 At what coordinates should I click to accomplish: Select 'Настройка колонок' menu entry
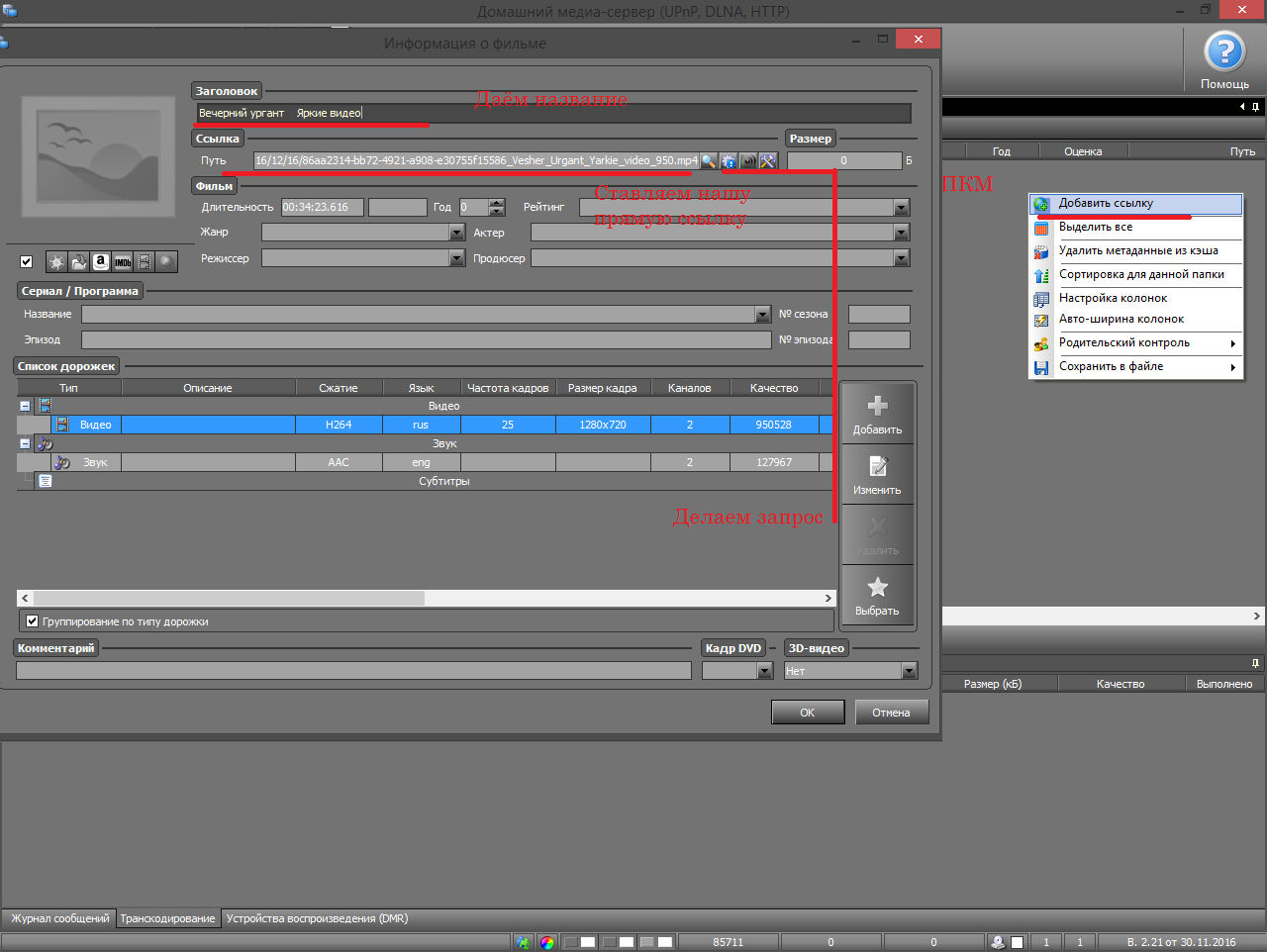coord(1113,298)
